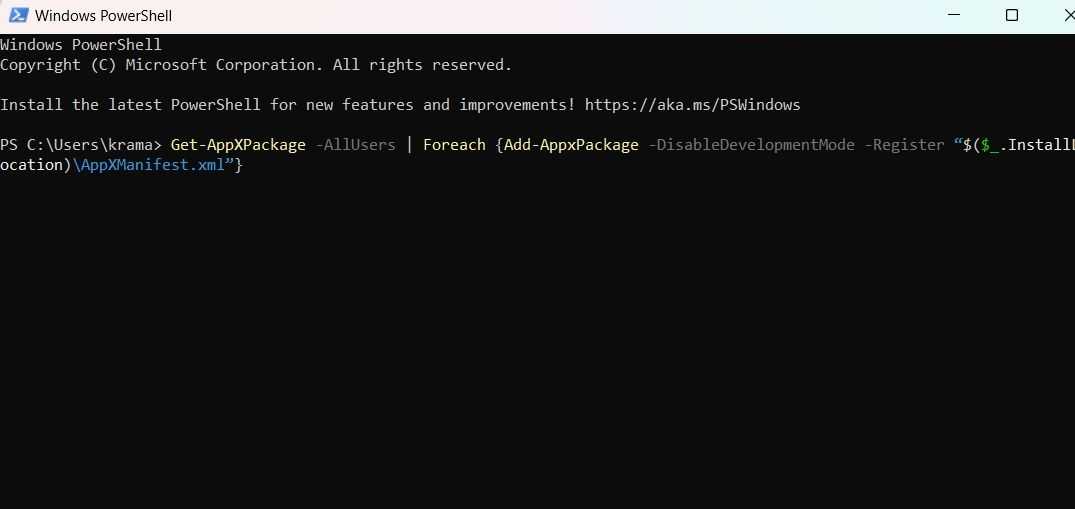Click the green $_ variable
Image resolution: width=1075 pixels, height=509 pixels.
click(989, 145)
